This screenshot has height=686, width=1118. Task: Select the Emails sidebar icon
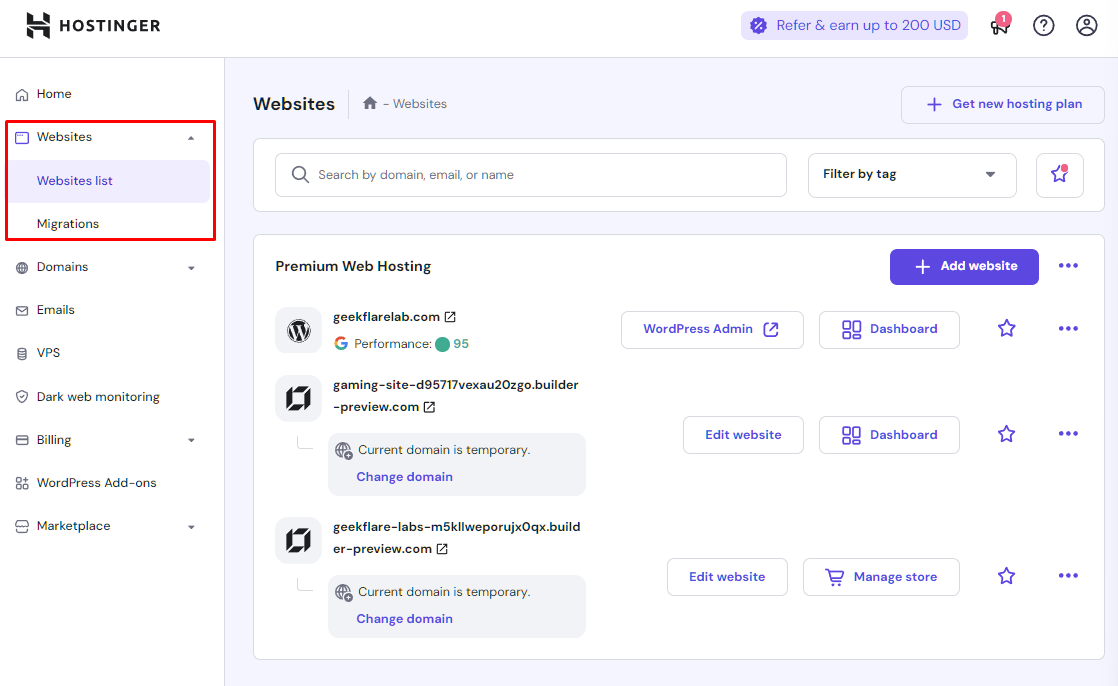click(22, 310)
